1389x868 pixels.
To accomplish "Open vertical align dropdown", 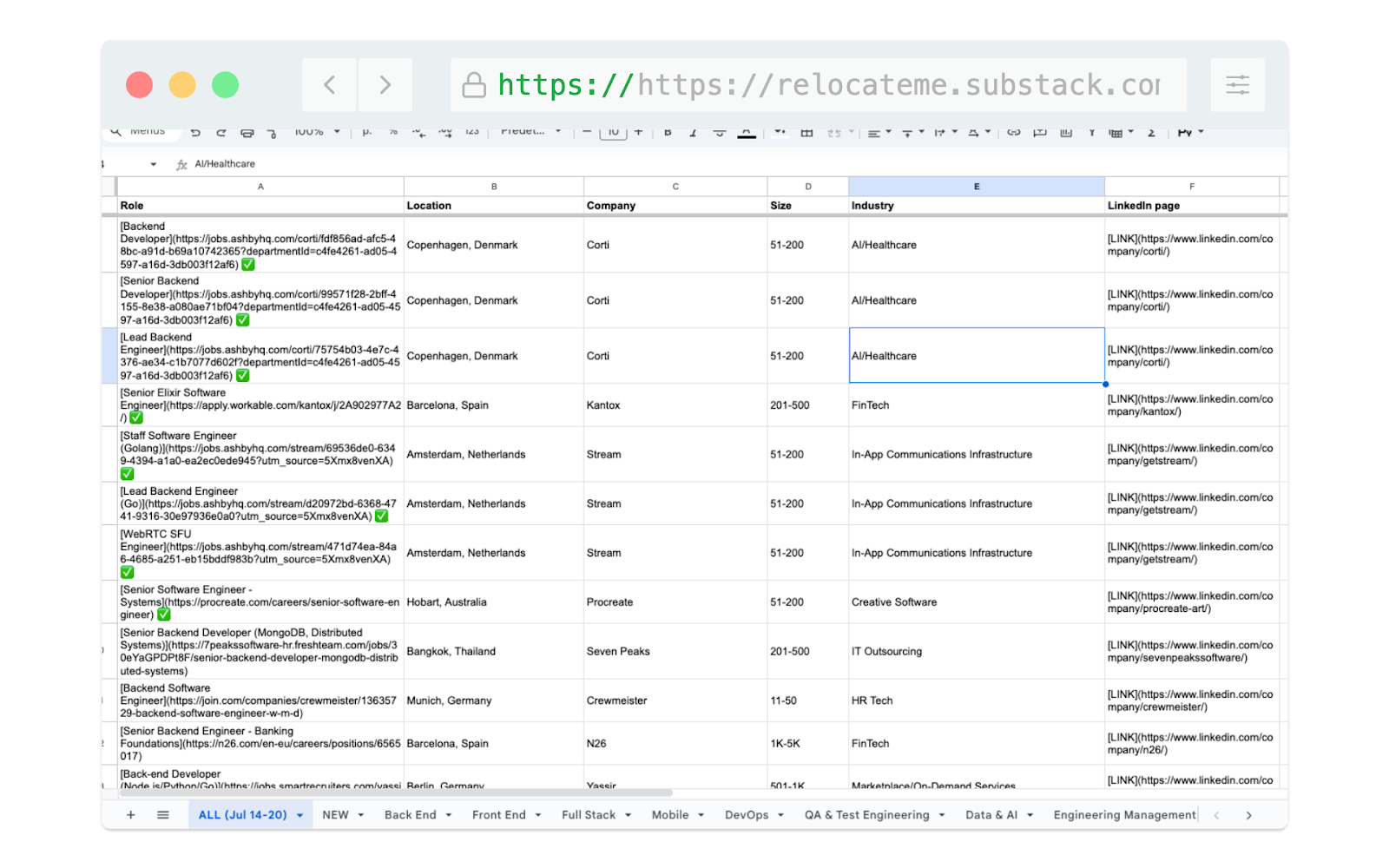I will pyautogui.click(x=912, y=132).
